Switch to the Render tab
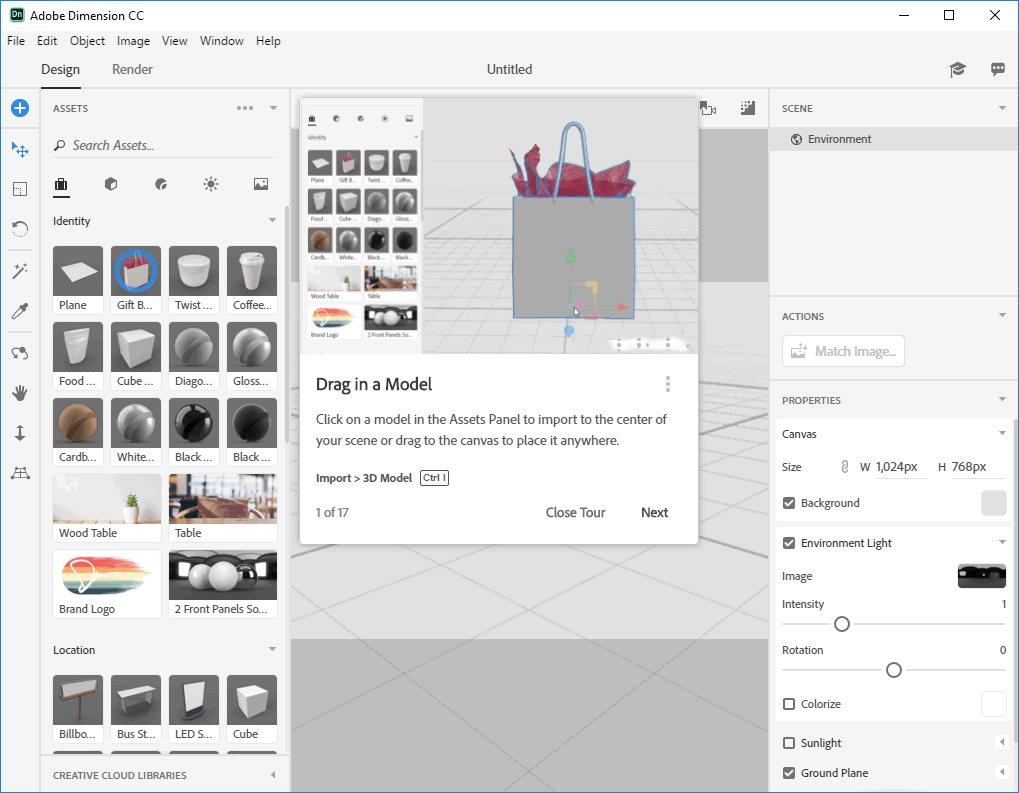This screenshot has height=793, width=1019. pos(131,69)
